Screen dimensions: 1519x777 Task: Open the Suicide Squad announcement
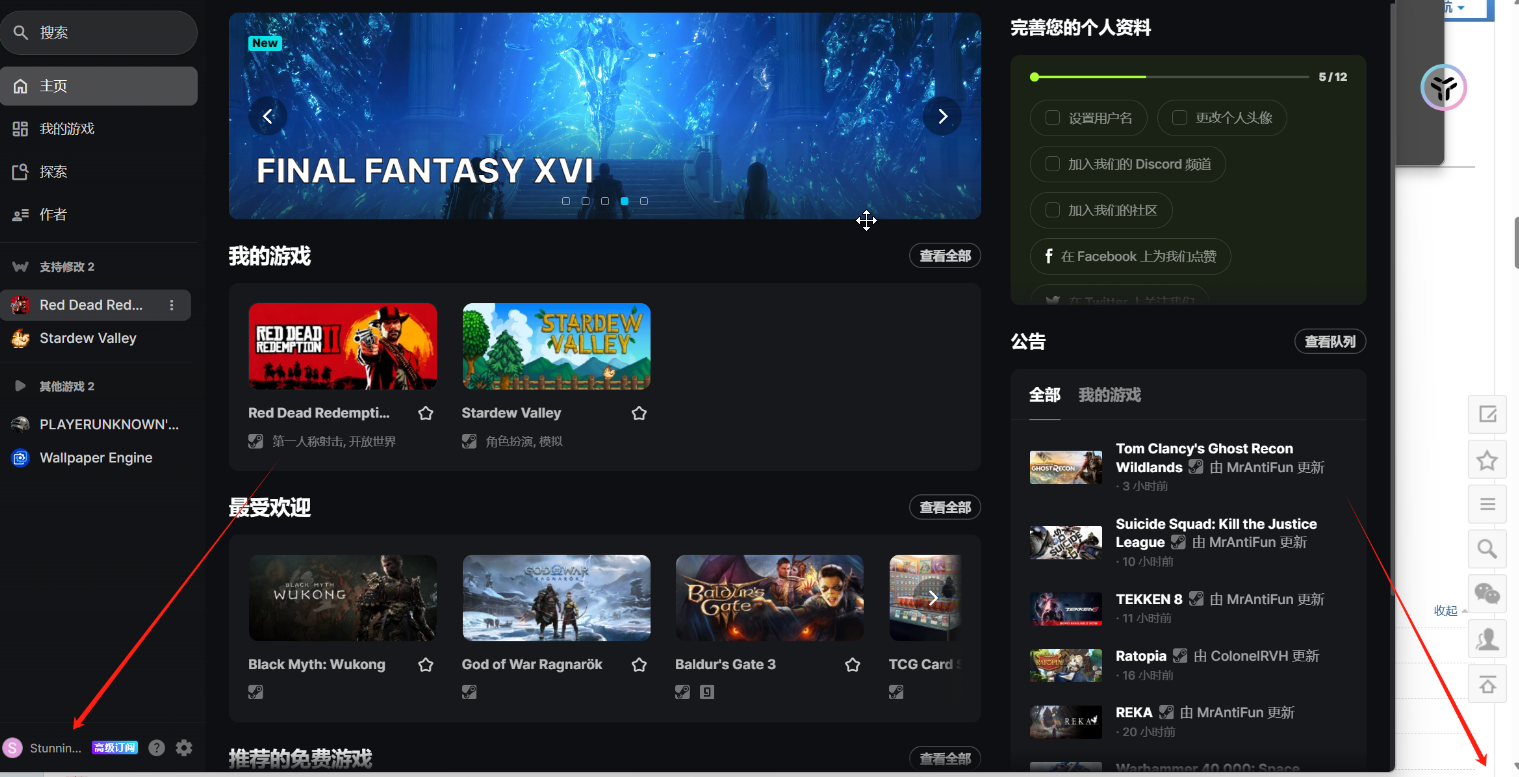point(1188,542)
